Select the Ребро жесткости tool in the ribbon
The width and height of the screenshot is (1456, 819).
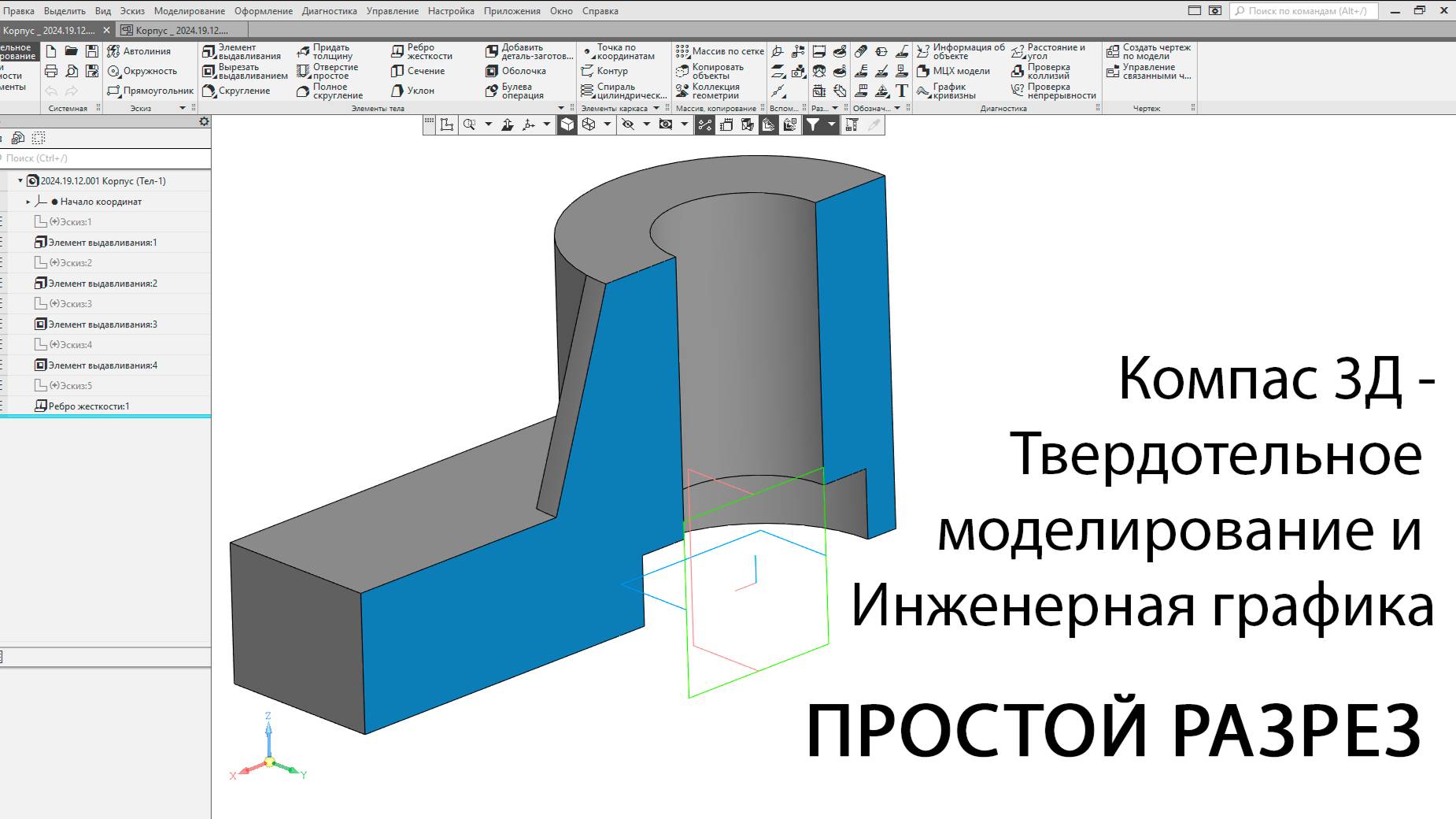422,52
